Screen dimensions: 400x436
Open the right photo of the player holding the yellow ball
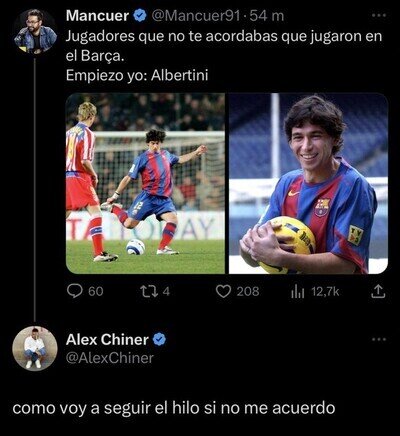[308, 183]
